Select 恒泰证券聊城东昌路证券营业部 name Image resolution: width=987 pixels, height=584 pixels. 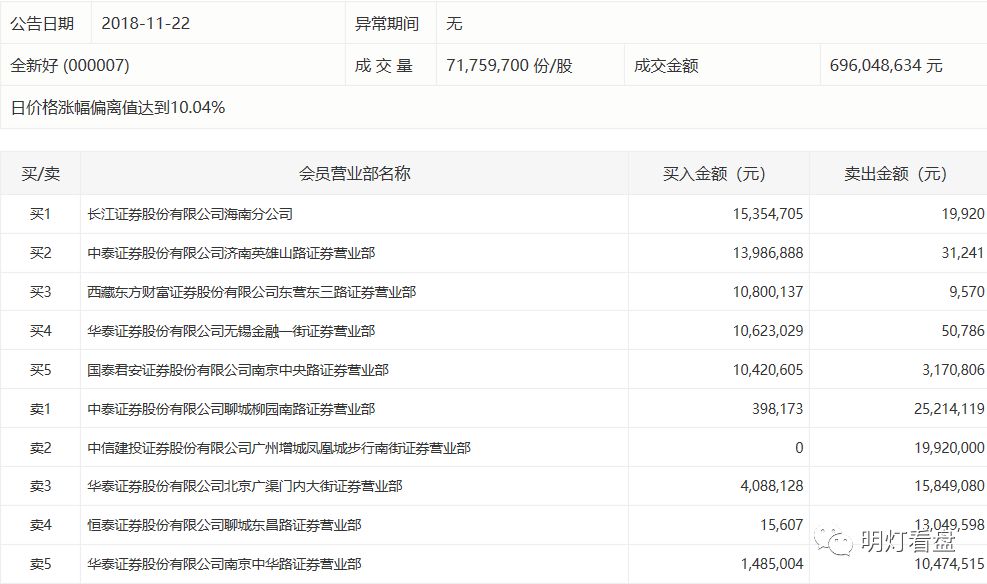point(224,525)
